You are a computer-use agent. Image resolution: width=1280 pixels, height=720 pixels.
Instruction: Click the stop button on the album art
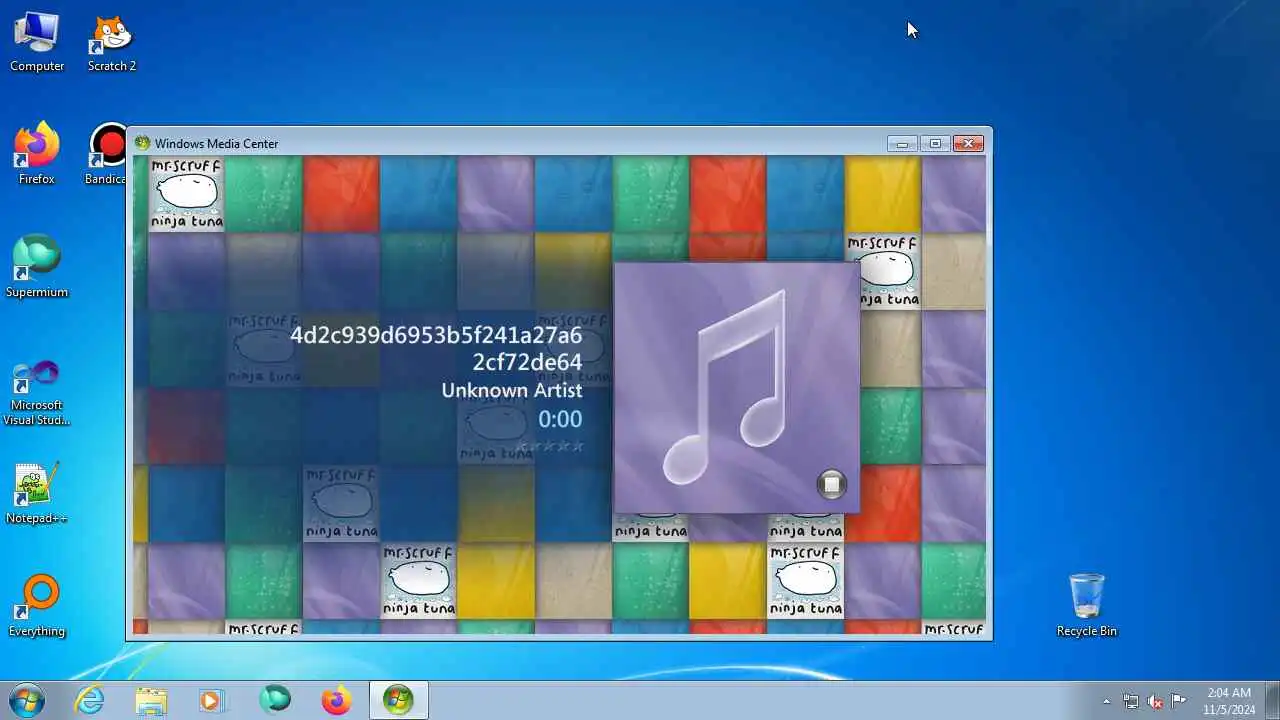point(831,484)
